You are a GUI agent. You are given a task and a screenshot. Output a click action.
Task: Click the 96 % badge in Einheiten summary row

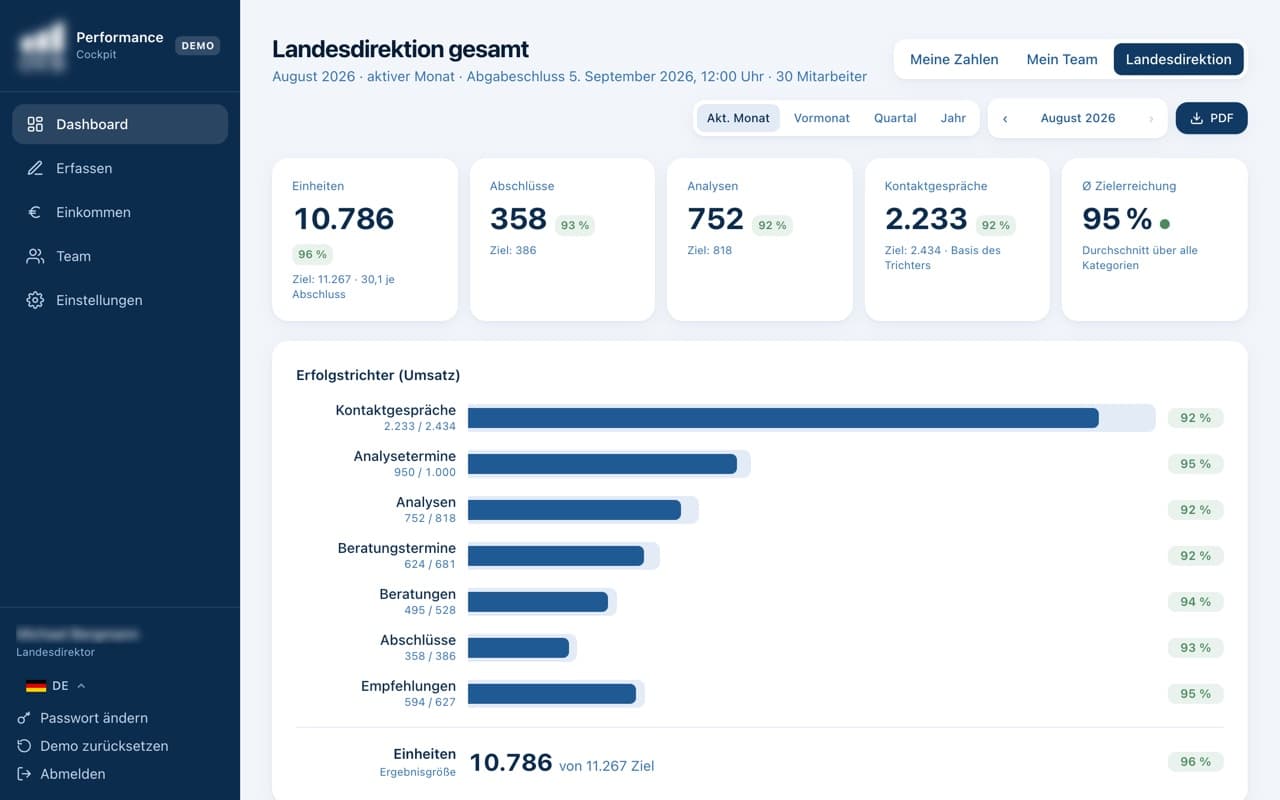(1195, 762)
